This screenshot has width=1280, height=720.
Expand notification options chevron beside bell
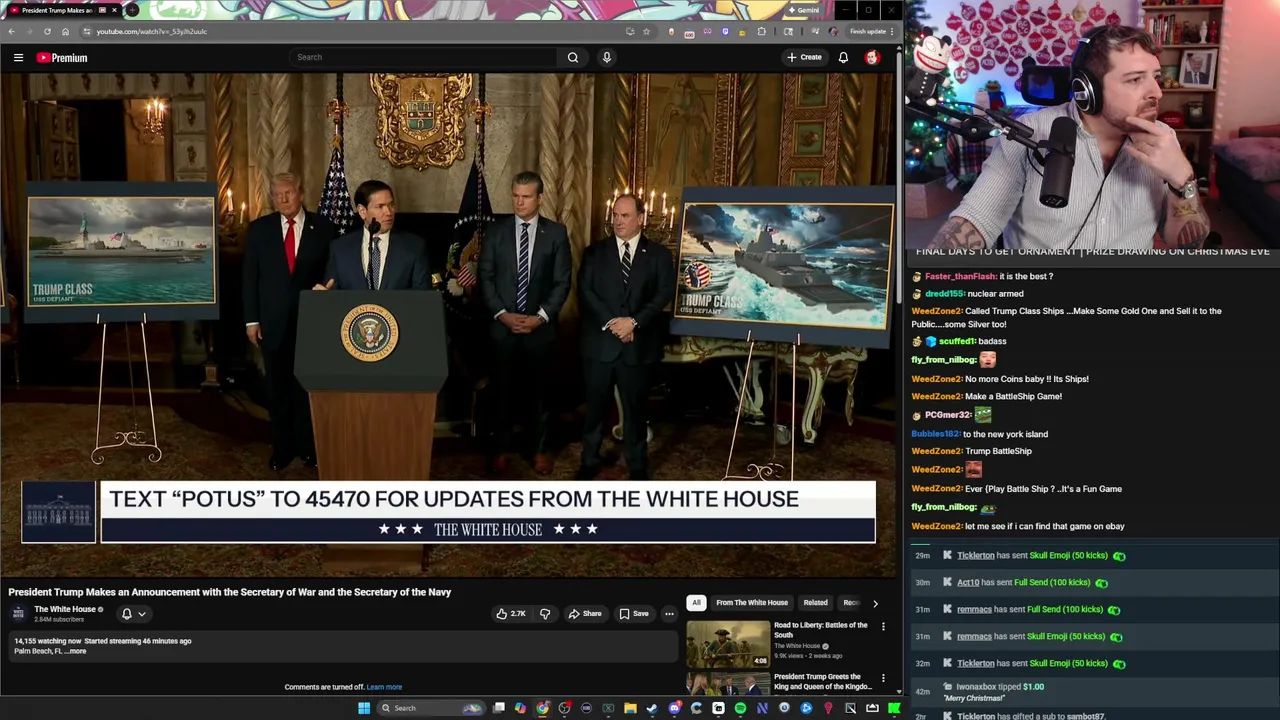[x=142, y=614]
